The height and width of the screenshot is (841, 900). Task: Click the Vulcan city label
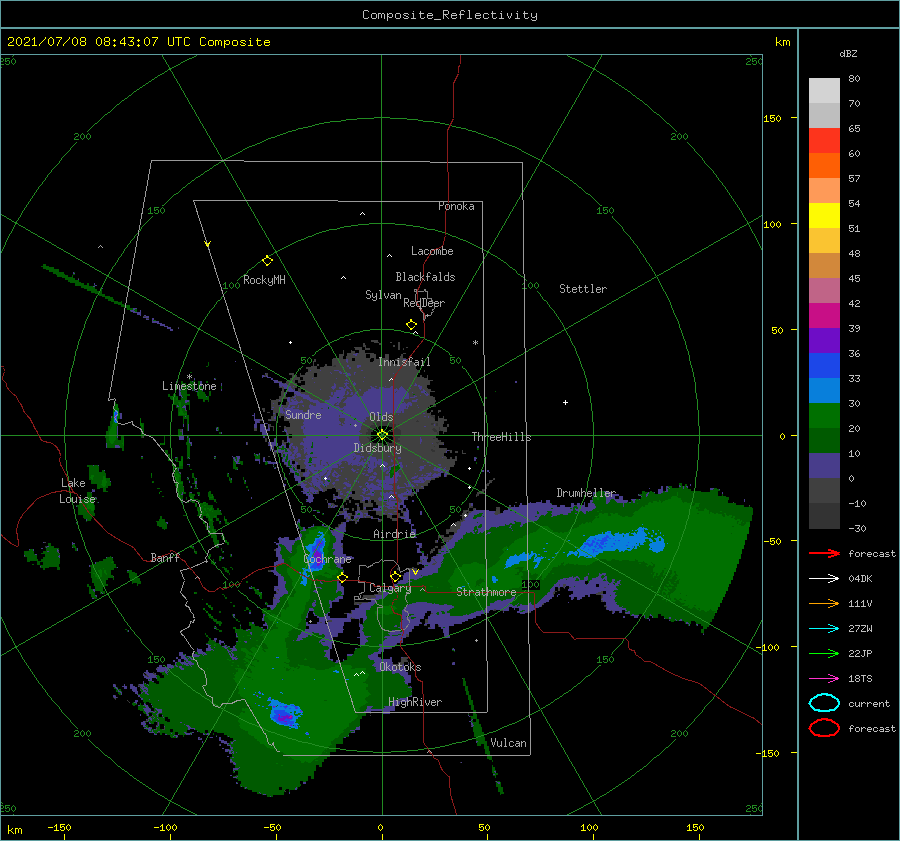[x=509, y=743]
